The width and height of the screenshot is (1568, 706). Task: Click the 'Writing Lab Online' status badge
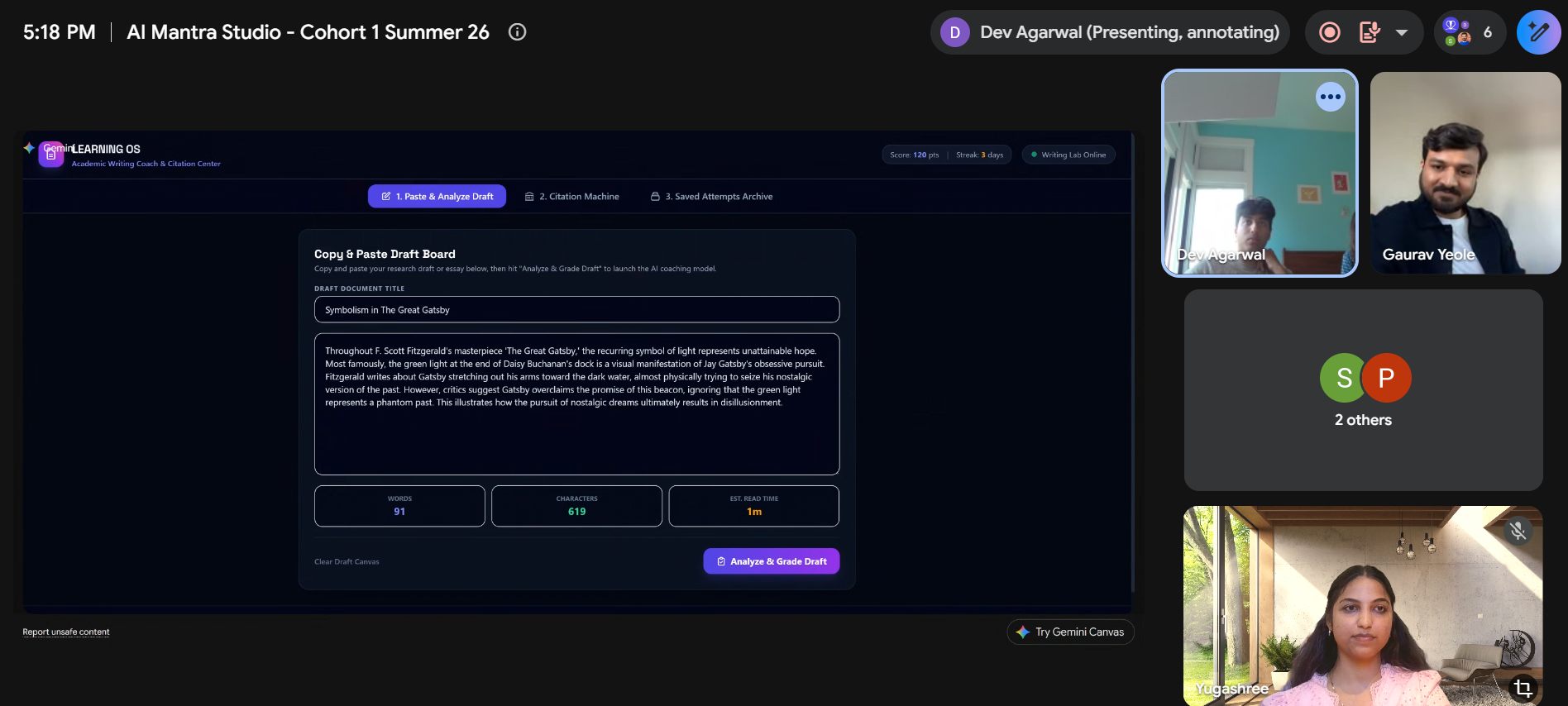1068,155
